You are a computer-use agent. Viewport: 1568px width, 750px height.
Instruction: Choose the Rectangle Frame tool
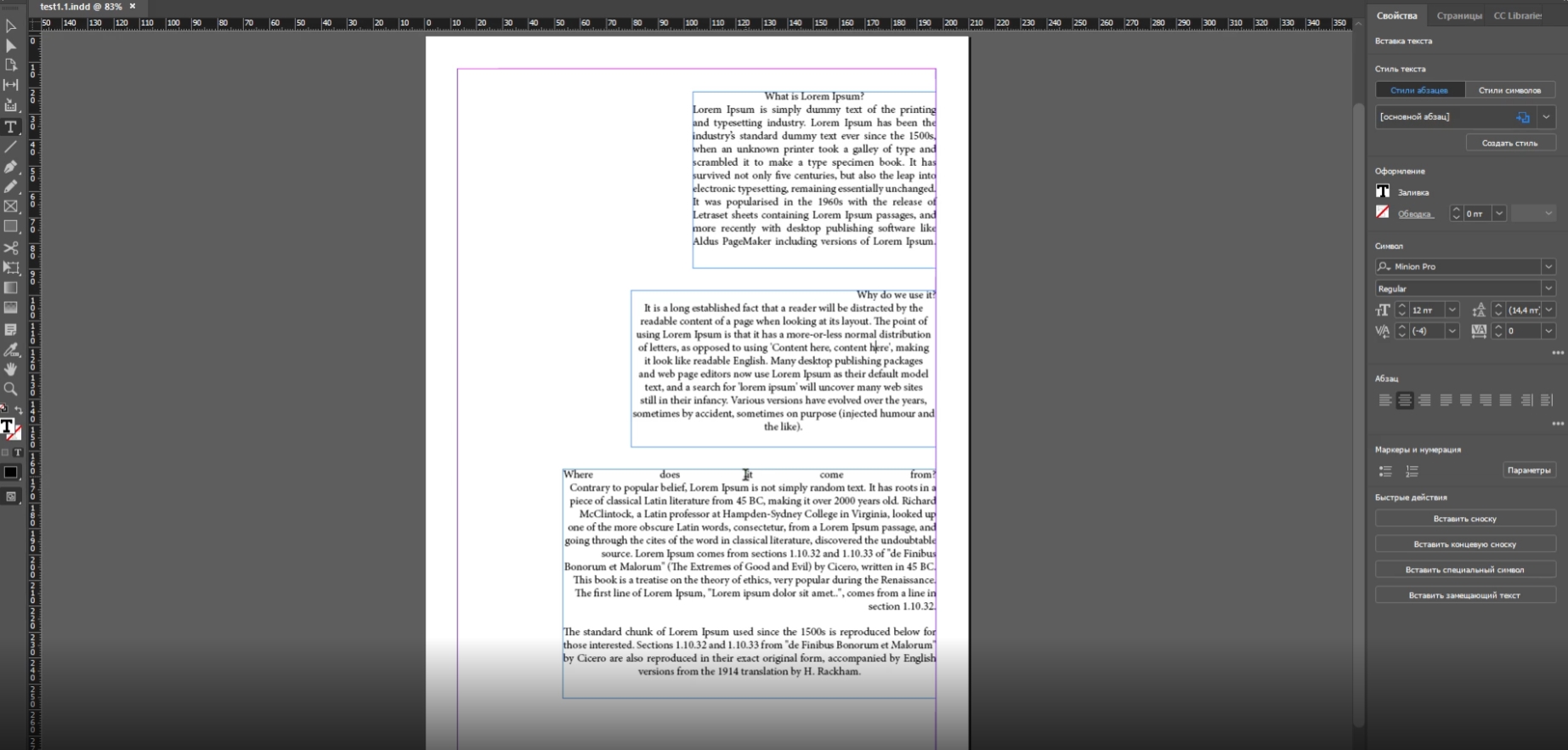pyautogui.click(x=11, y=207)
